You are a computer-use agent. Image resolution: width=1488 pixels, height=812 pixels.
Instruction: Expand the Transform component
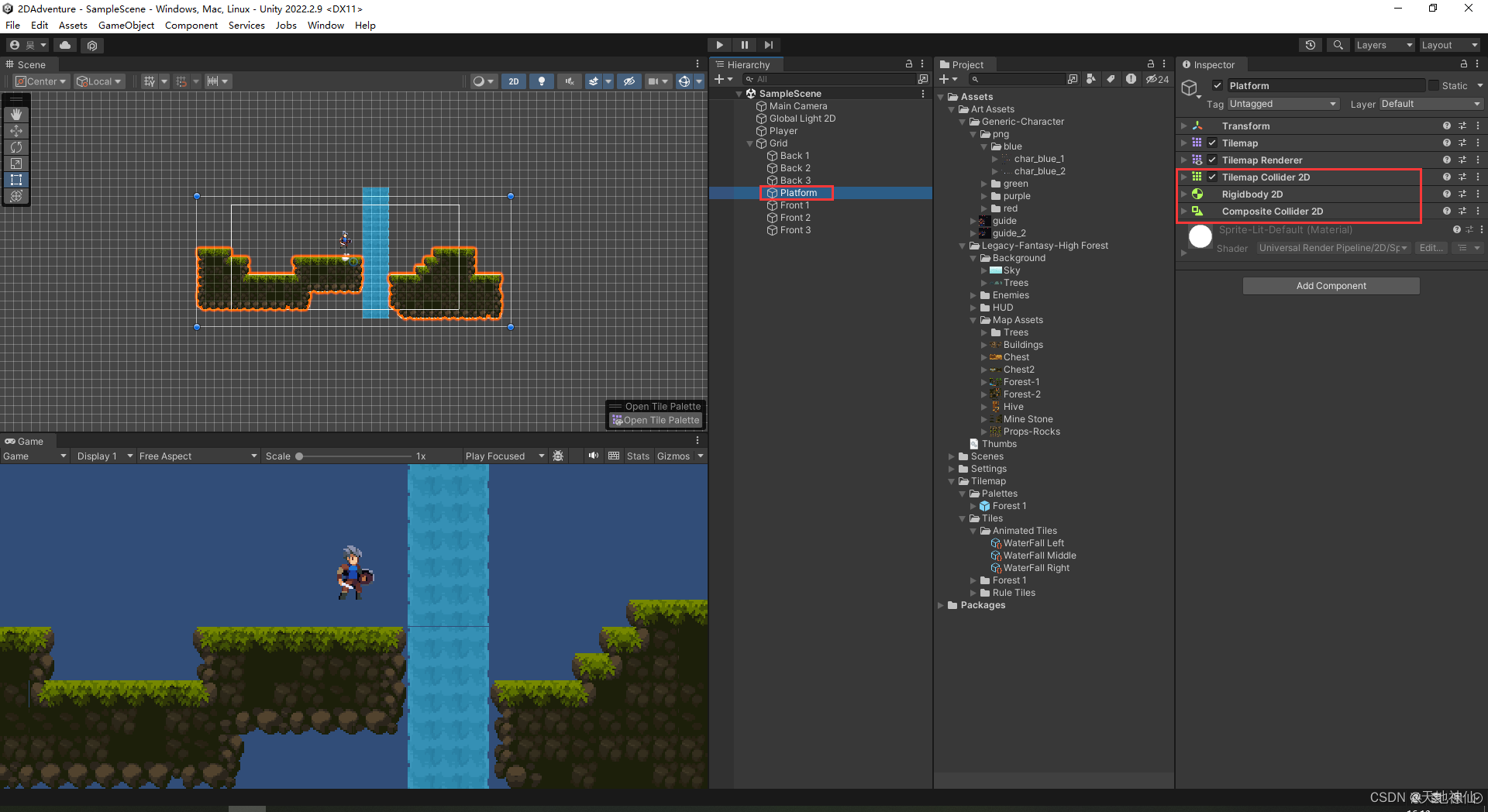tap(1183, 126)
